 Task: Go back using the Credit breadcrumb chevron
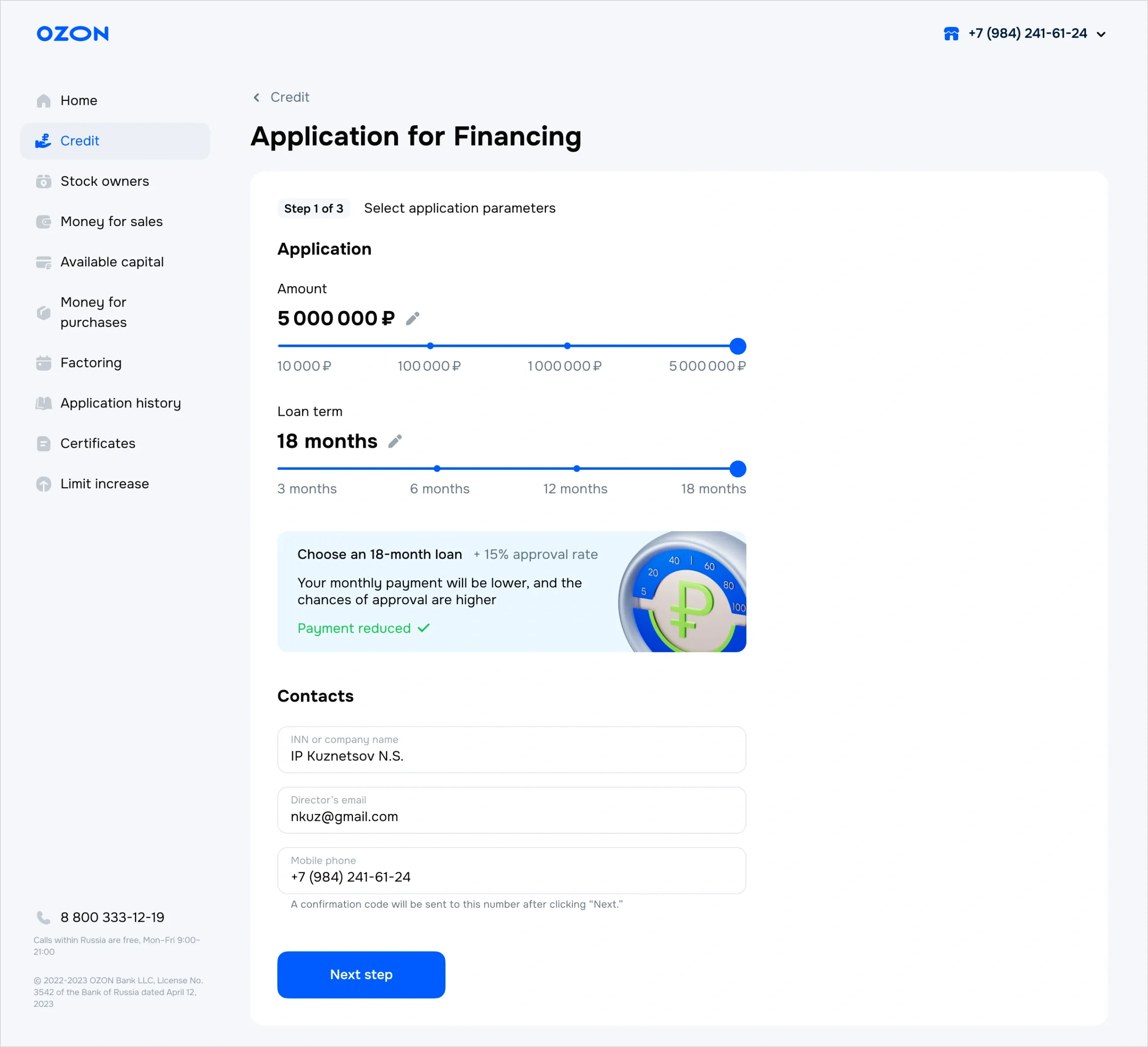coord(257,97)
